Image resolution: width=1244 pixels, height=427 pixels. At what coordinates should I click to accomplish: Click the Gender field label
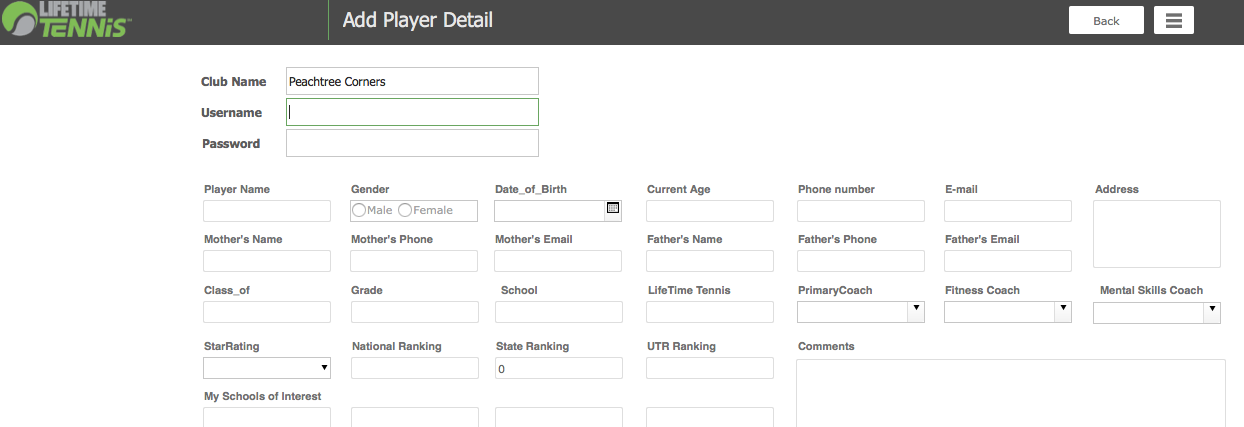pyautogui.click(x=370, y=189)
